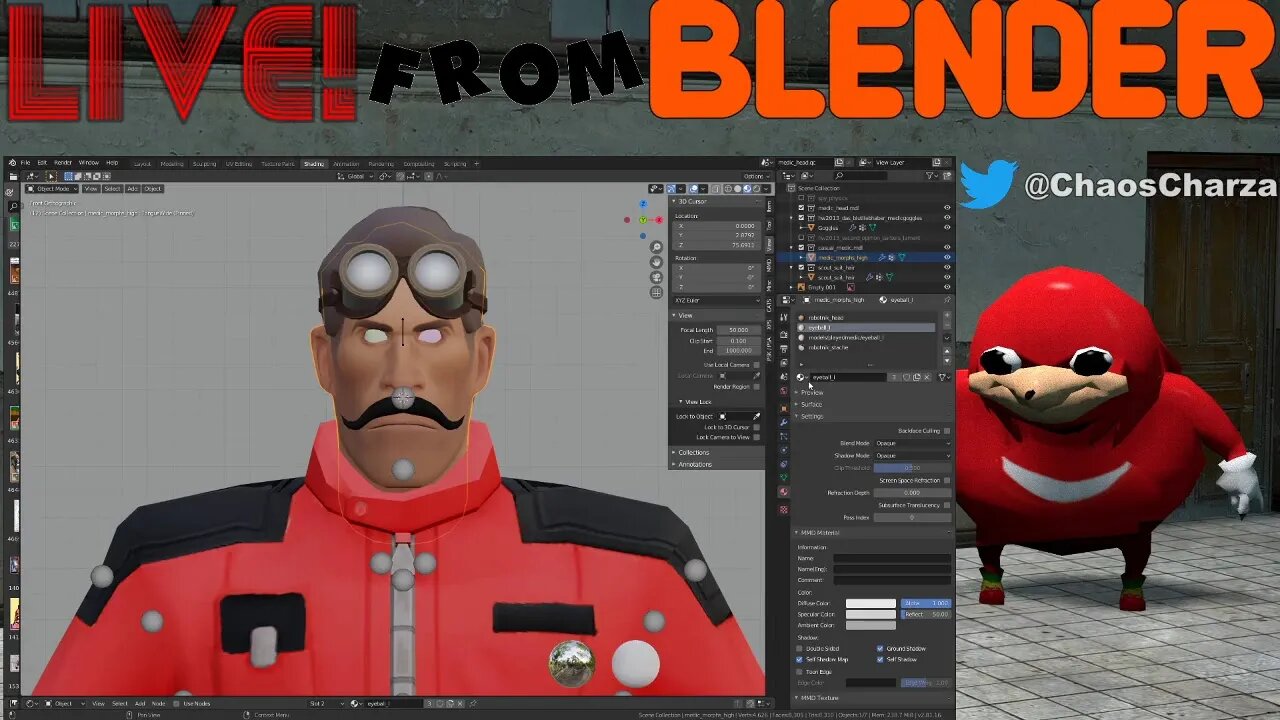Screen dimensions: 1280x720
Task: Click the 3D Cursor location X field
Action: click(x=718, y=226)
